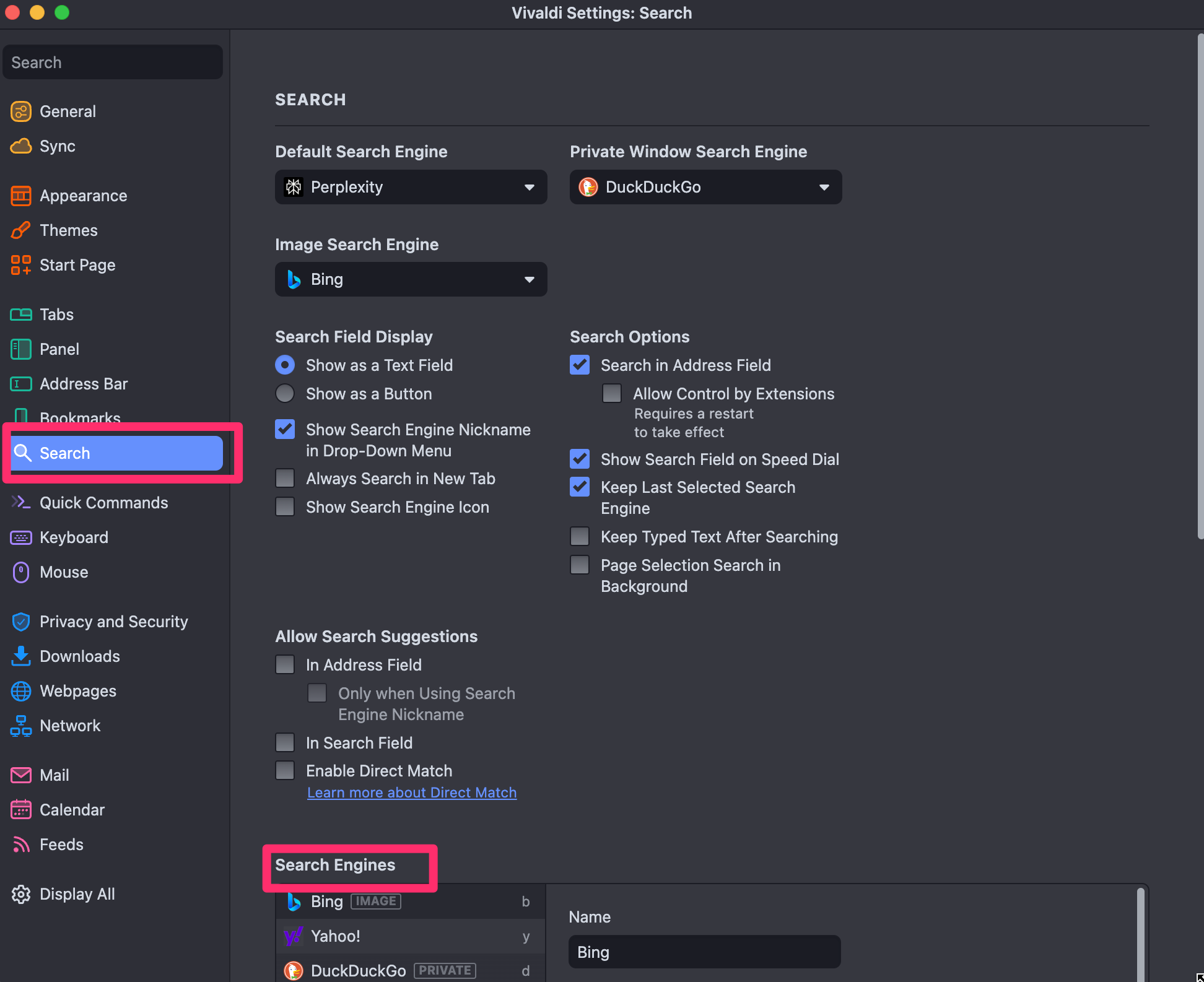Expand Private Window DuckDuckGo dropdown
This screenshot has height=982, width=1204.
(705, 187)
